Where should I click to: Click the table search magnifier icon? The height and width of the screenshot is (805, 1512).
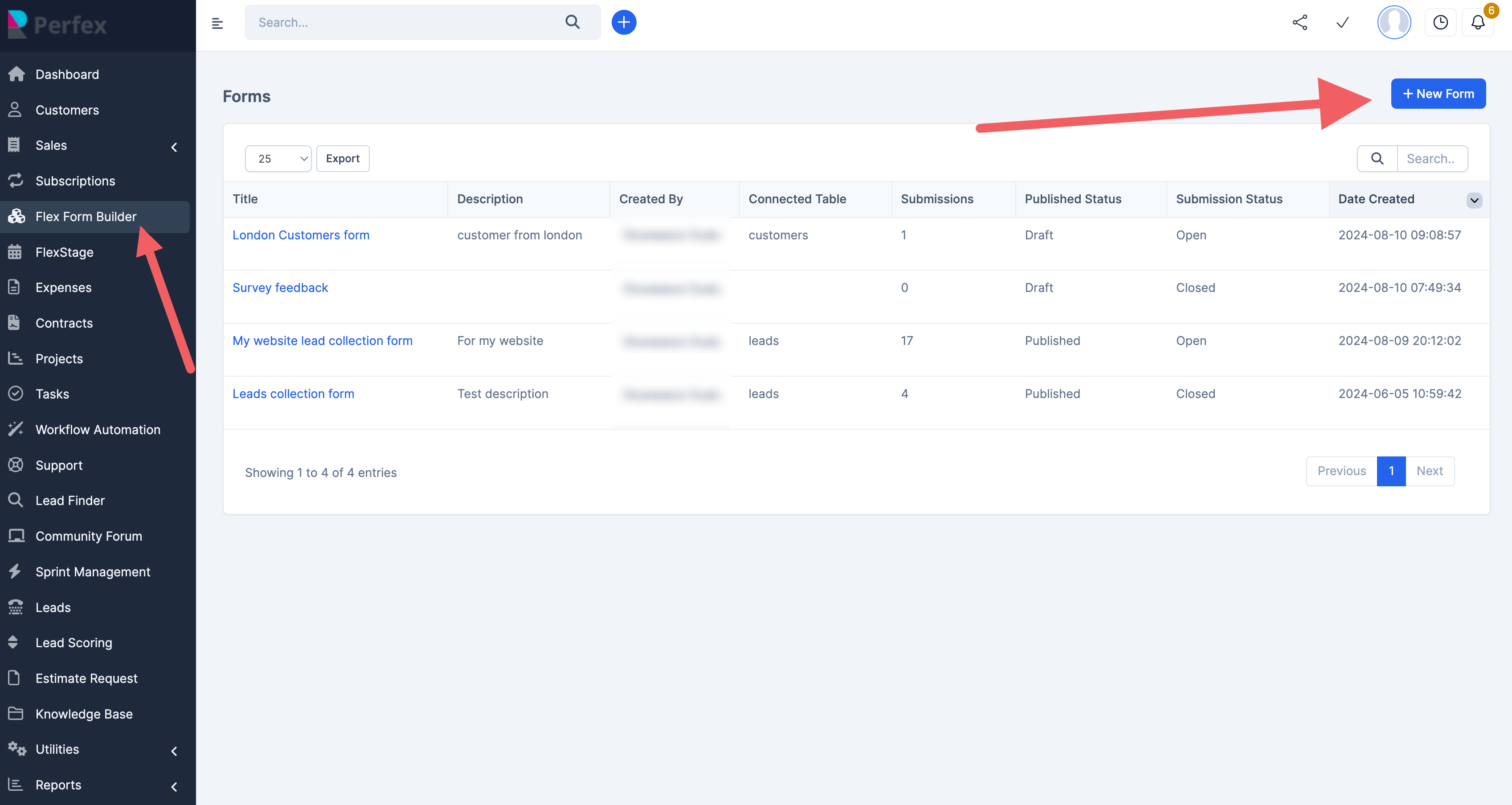(x=1377, y=159)
